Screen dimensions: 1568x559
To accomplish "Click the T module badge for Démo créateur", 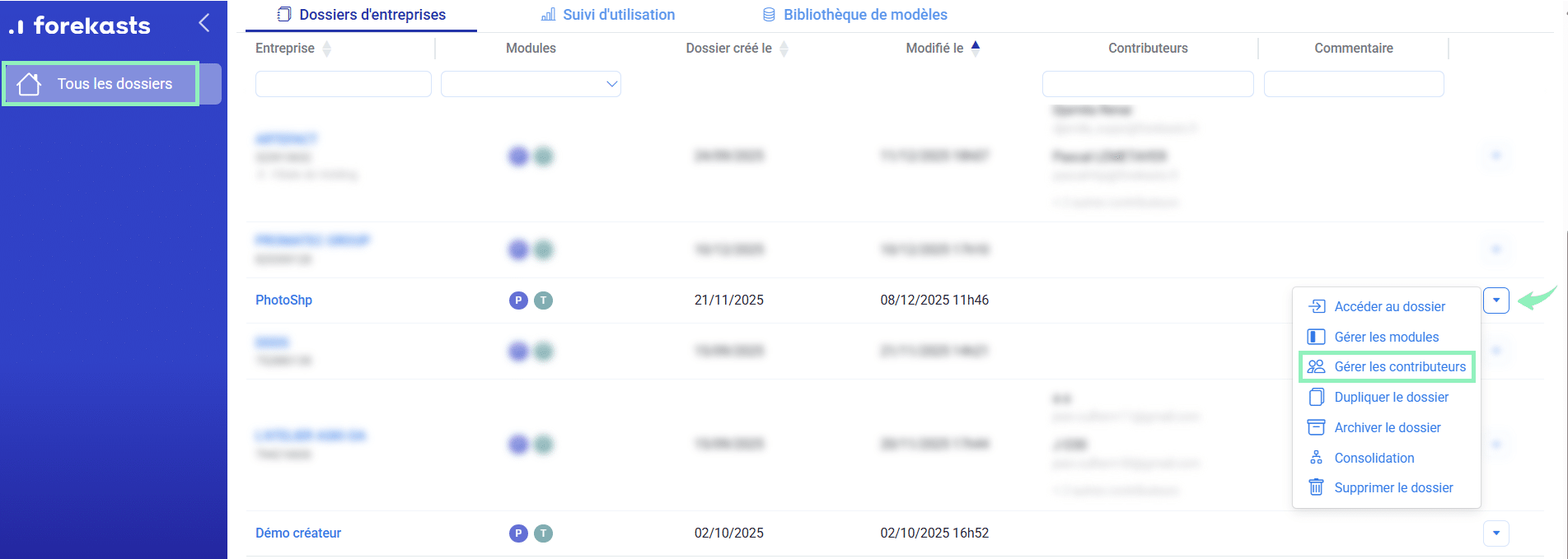I will coord(544,533).
